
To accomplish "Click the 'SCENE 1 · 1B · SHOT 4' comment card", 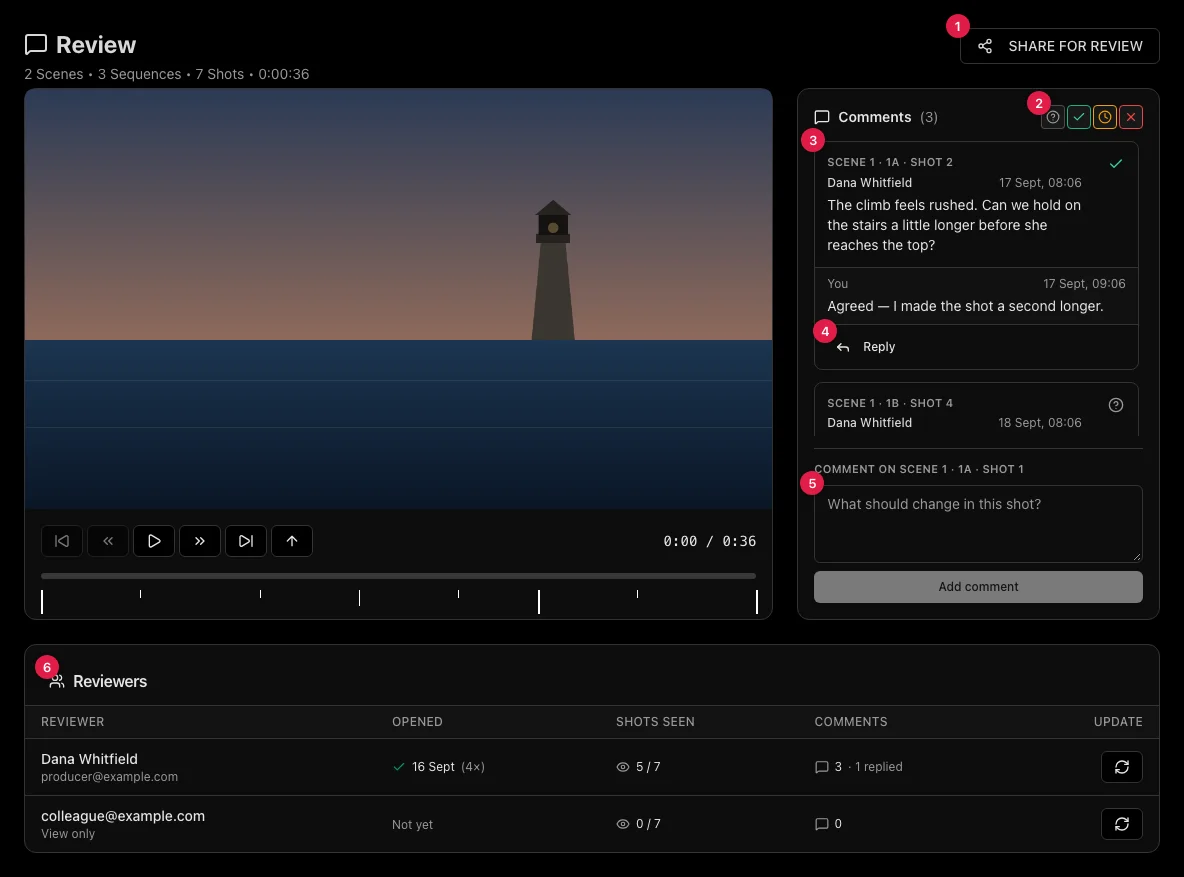I will coord(976,409).
